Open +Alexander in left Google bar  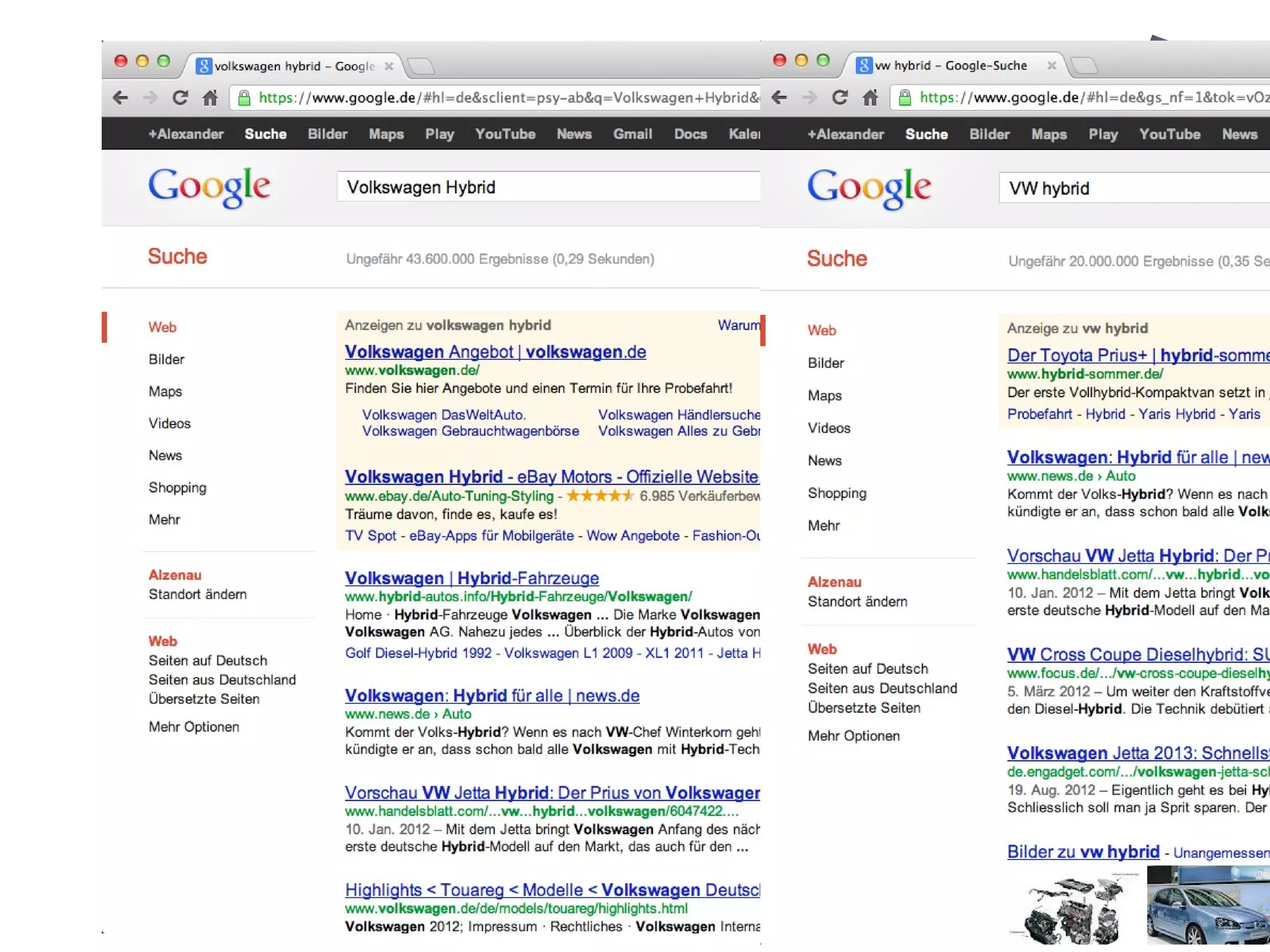[x=185, y=134]
